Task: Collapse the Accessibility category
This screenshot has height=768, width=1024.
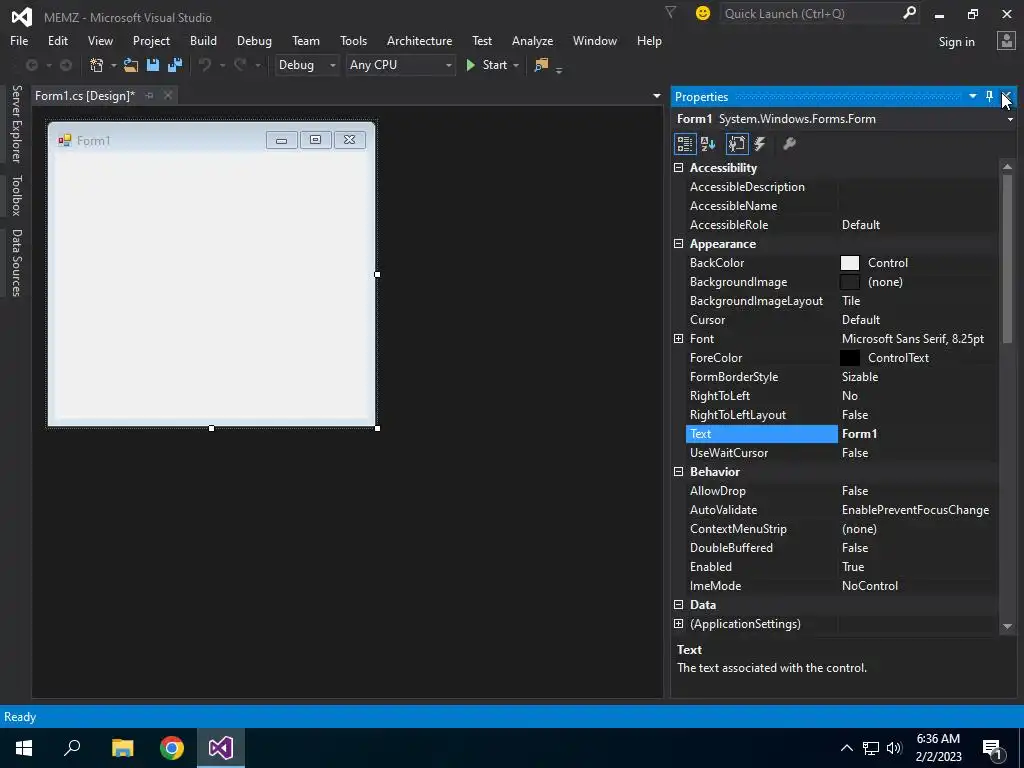Action: (x=679, y=168)
